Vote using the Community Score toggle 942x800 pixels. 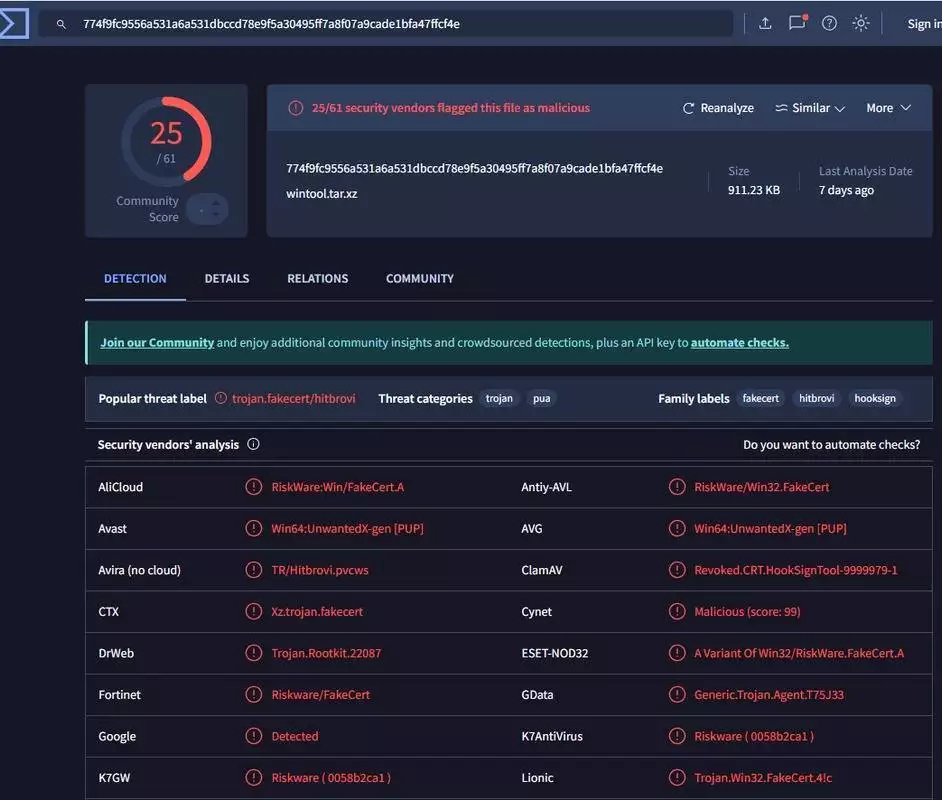(x=208, y=210)
